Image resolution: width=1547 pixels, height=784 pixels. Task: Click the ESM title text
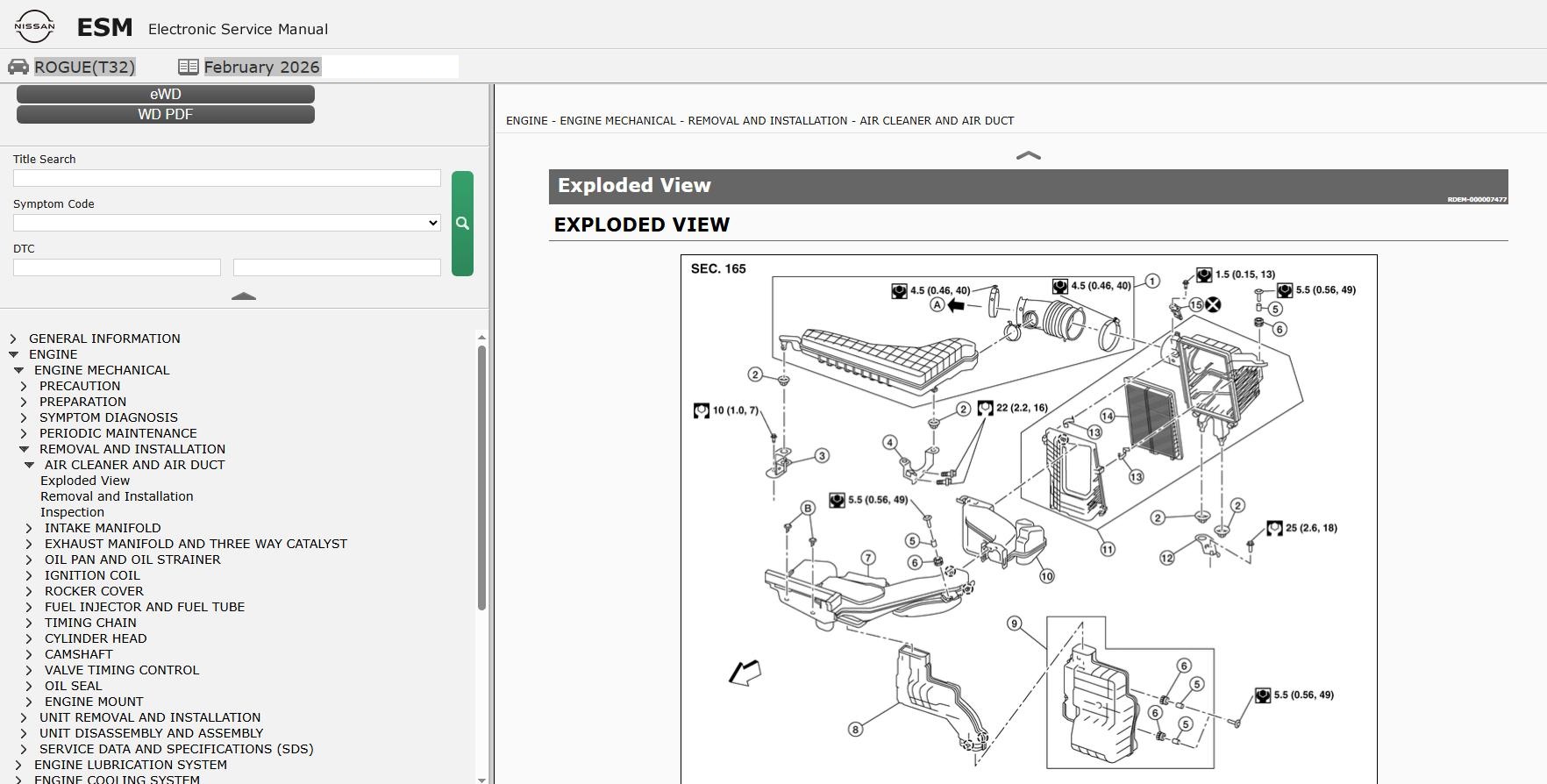coord(105,28)
